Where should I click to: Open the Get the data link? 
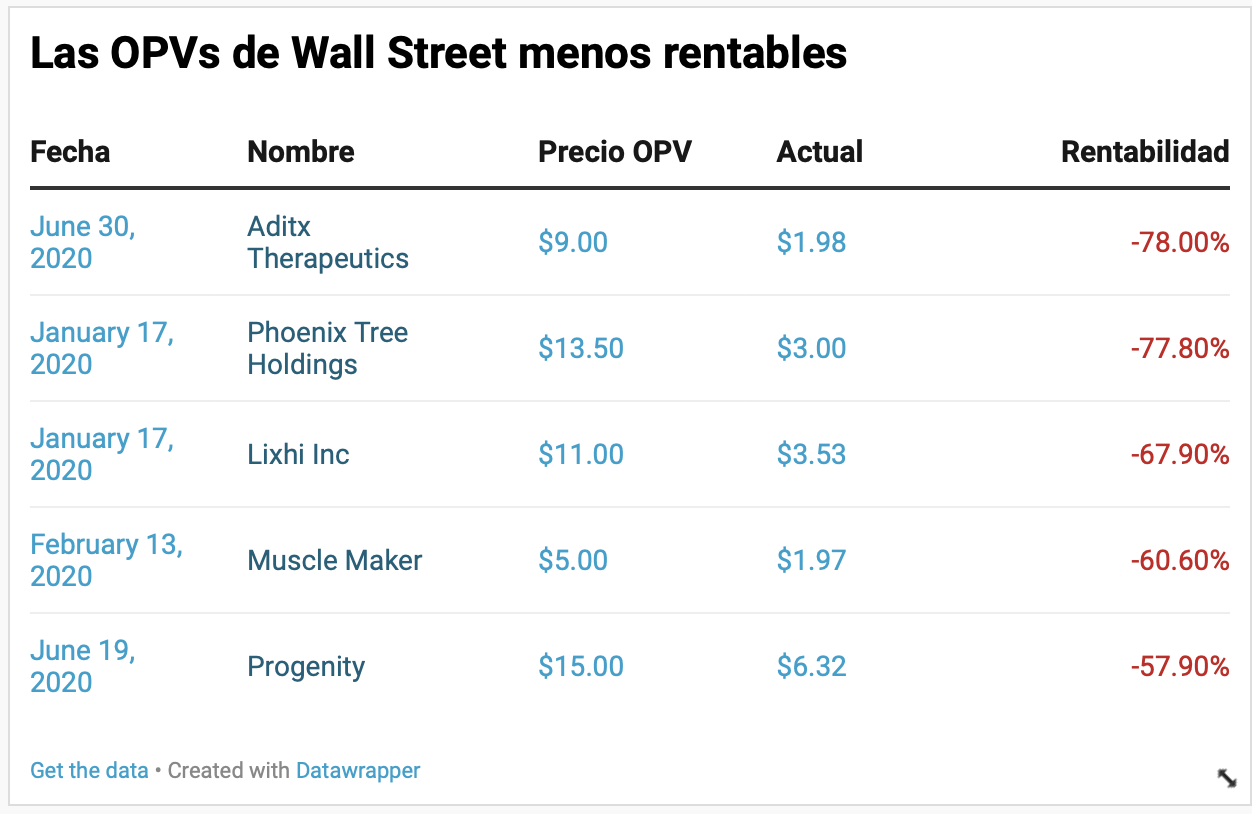(89, 771)
